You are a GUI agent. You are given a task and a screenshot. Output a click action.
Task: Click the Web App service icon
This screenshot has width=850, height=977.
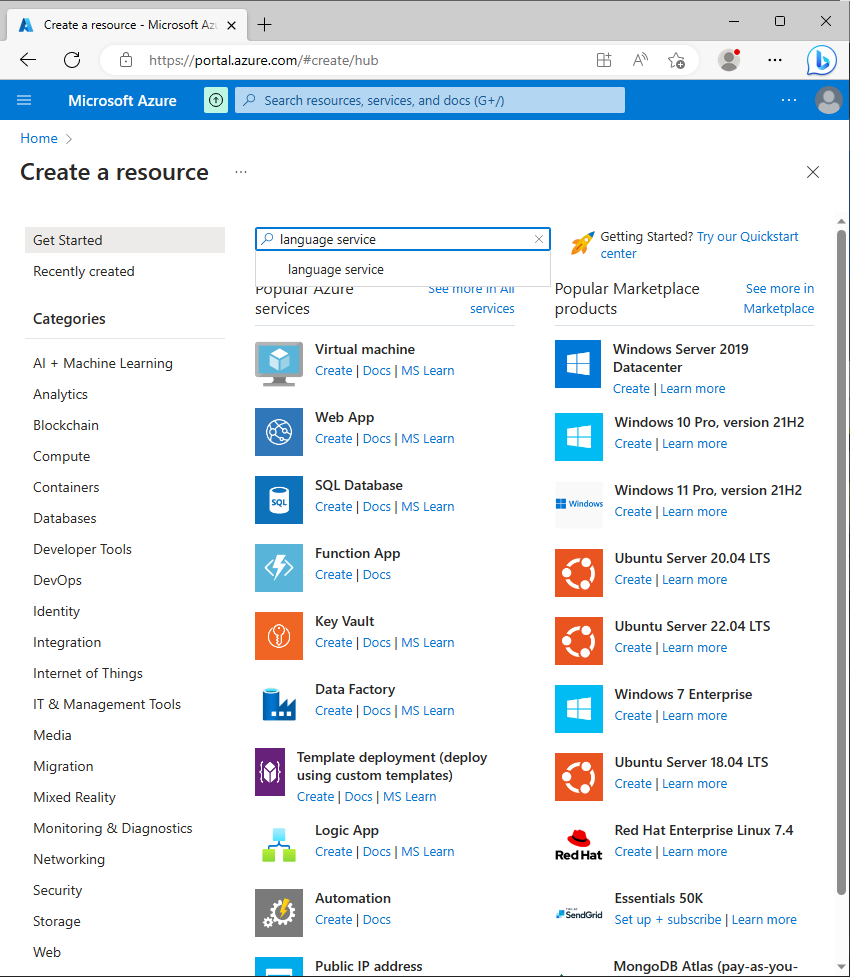tap(279, 432)
